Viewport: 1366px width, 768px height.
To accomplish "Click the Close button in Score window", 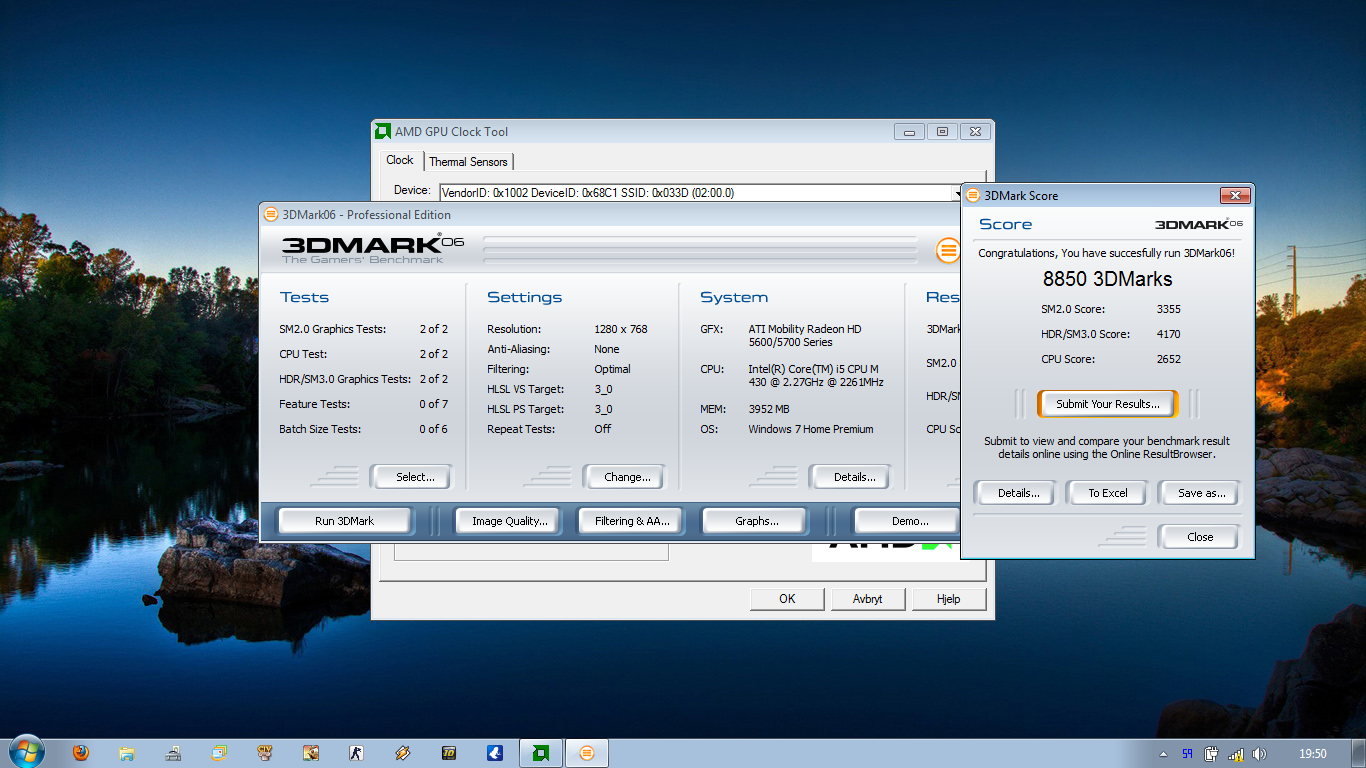I will [x=1200, y=537].
